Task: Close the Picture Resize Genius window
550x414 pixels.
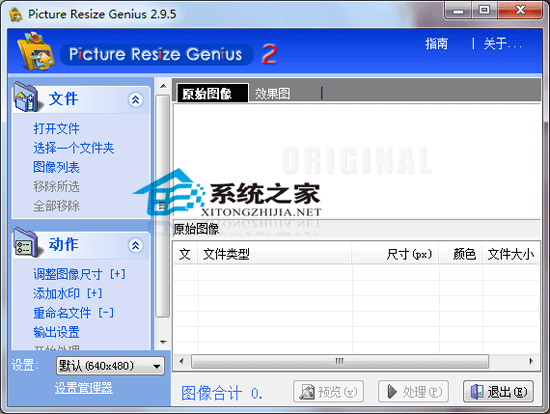Action: tap(520, 10)
